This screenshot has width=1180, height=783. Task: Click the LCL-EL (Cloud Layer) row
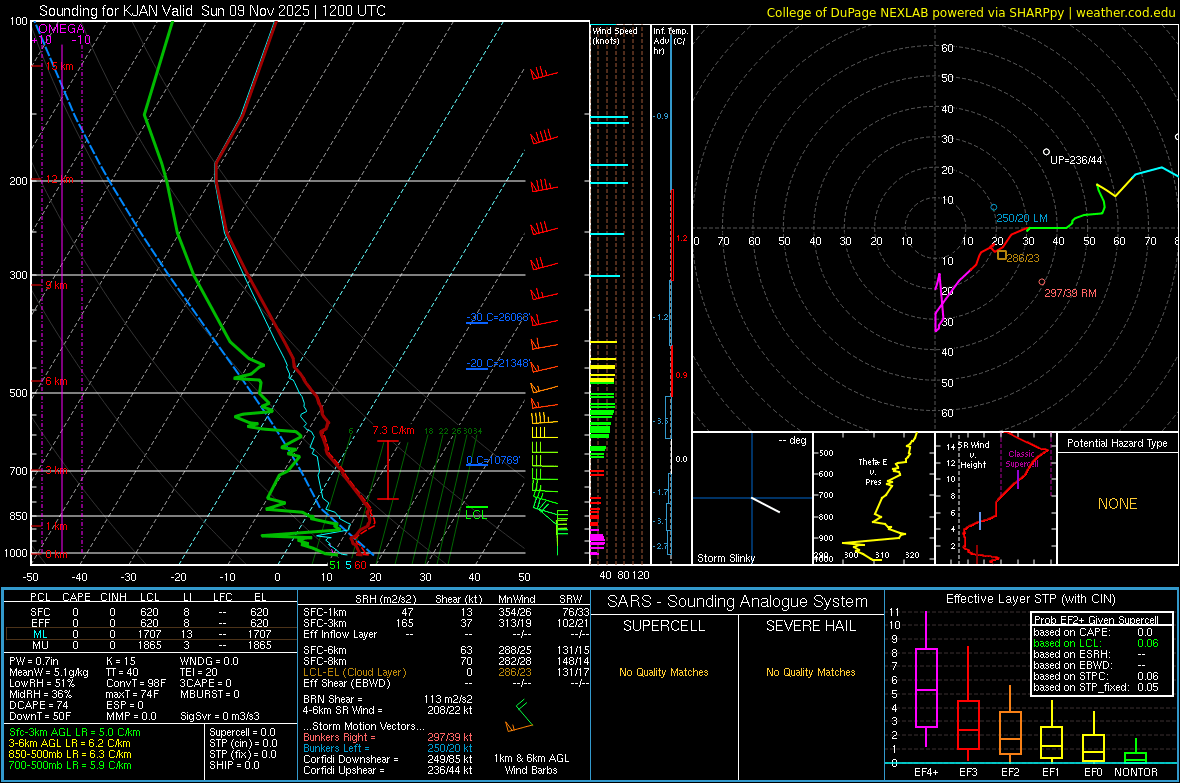coord(446,672)
